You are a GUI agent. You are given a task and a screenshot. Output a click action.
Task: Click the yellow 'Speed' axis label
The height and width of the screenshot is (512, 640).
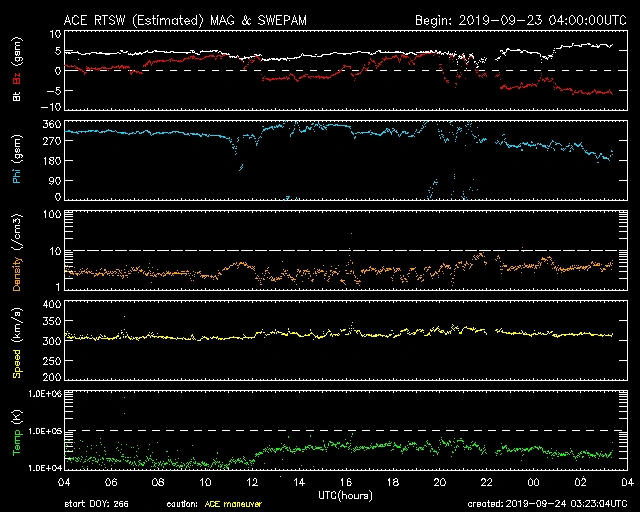(17, 363)
